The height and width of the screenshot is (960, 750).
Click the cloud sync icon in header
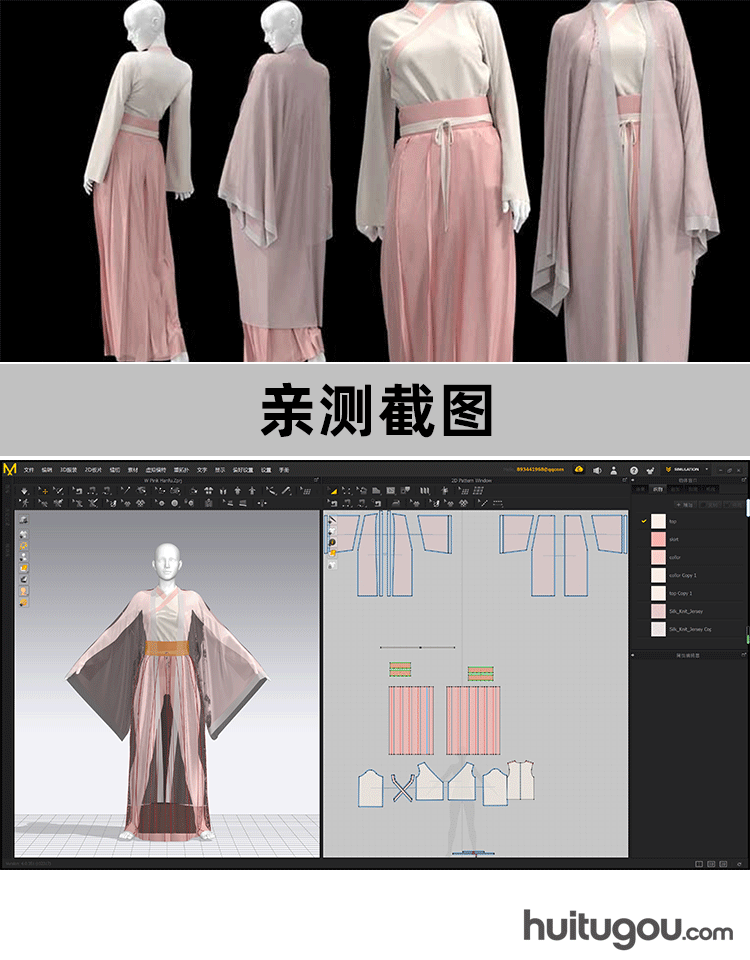pyautogui.click(x=579, y=469)
